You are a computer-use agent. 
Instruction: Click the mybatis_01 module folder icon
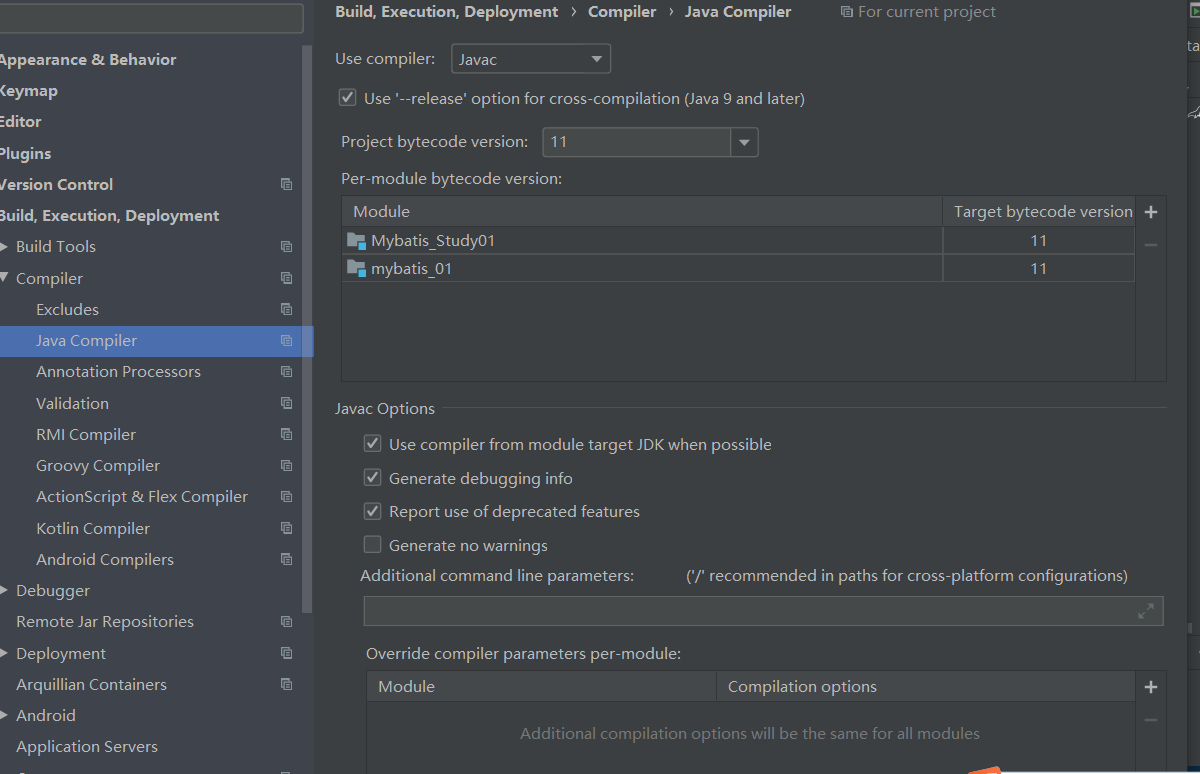(x=356, y=268)
